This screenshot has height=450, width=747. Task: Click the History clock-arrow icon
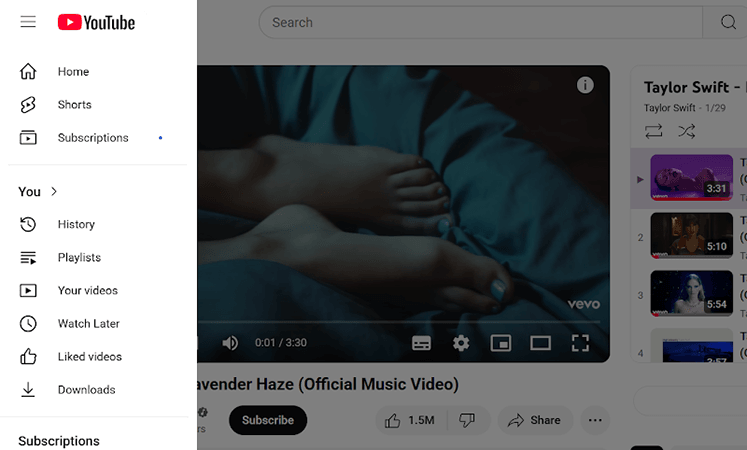click(x=28, y=224)
